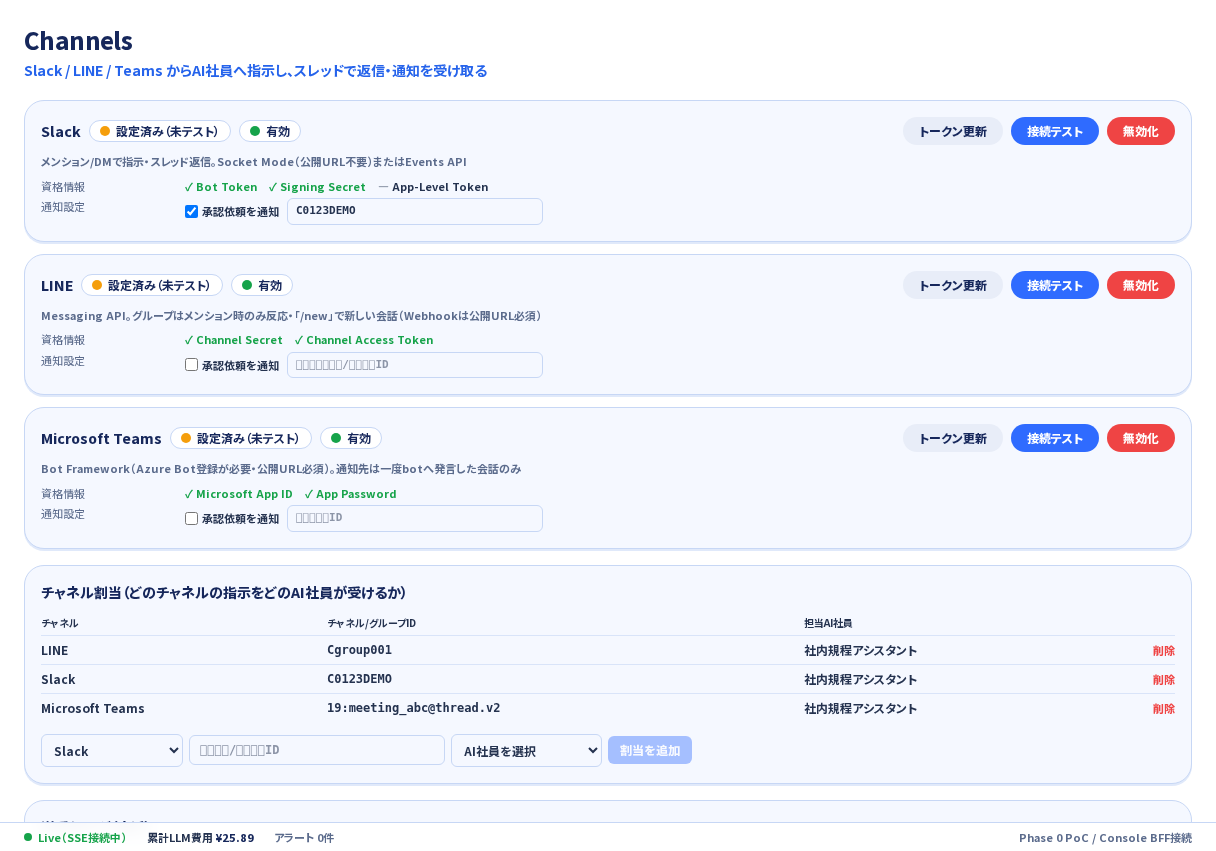The height and width of the screenshot is (851, 1216).
Task: Disable LINE with 無効化 button
Action: (x=1140, y=285)
